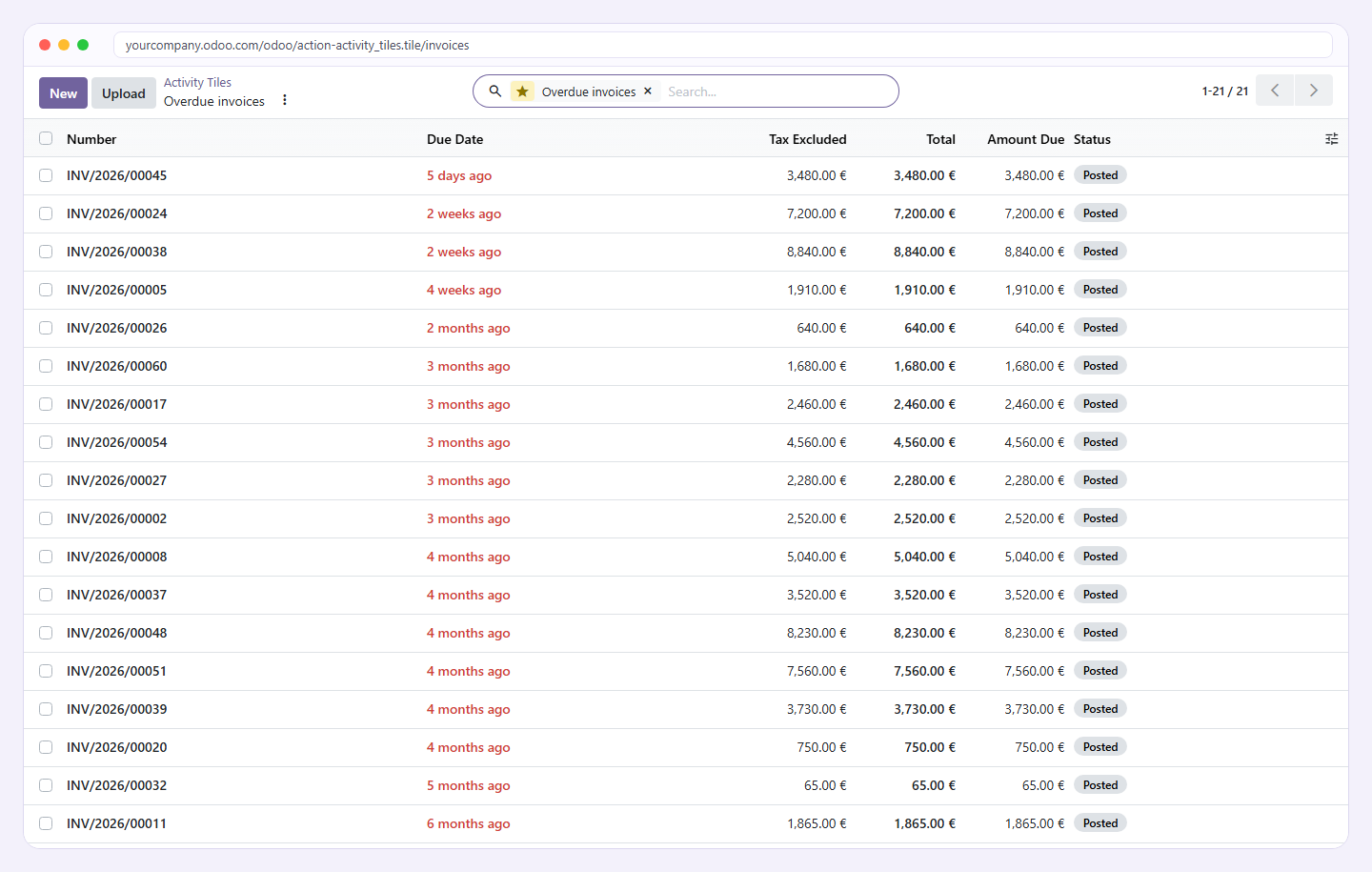Open invoice INV/2026/00054

coord(117,442)
